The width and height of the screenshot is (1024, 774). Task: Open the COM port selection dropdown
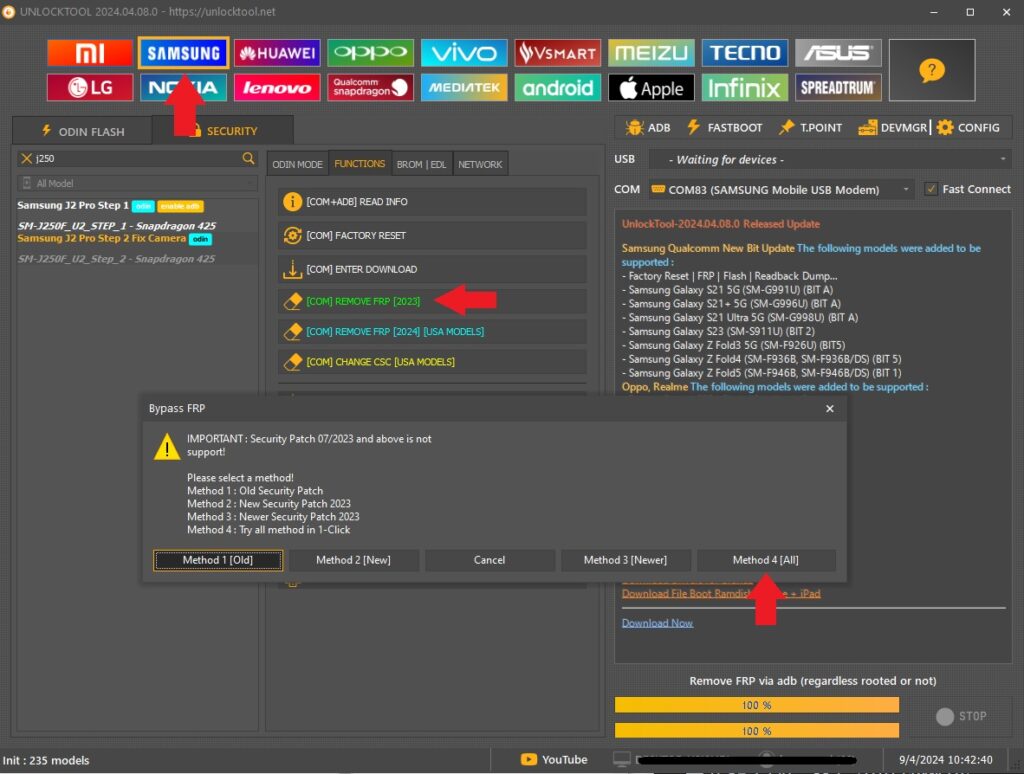tap(780, 189)
